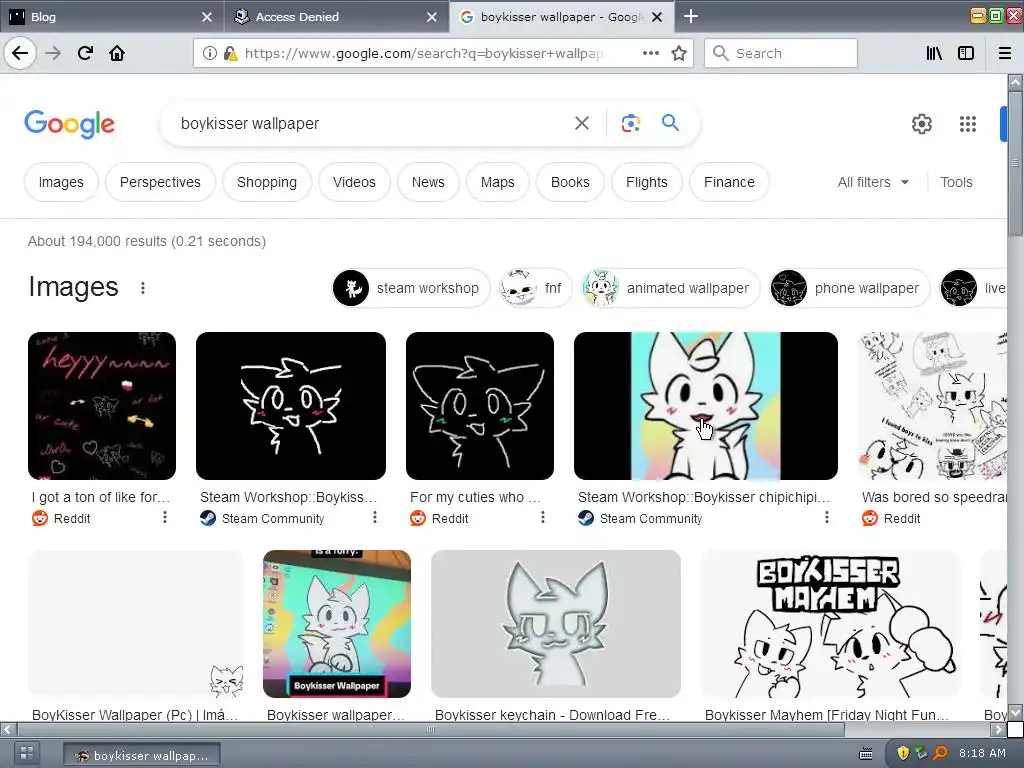Close the Access Denied tab
Viewport: 1024px width, 768px height.
click(432, 17)
